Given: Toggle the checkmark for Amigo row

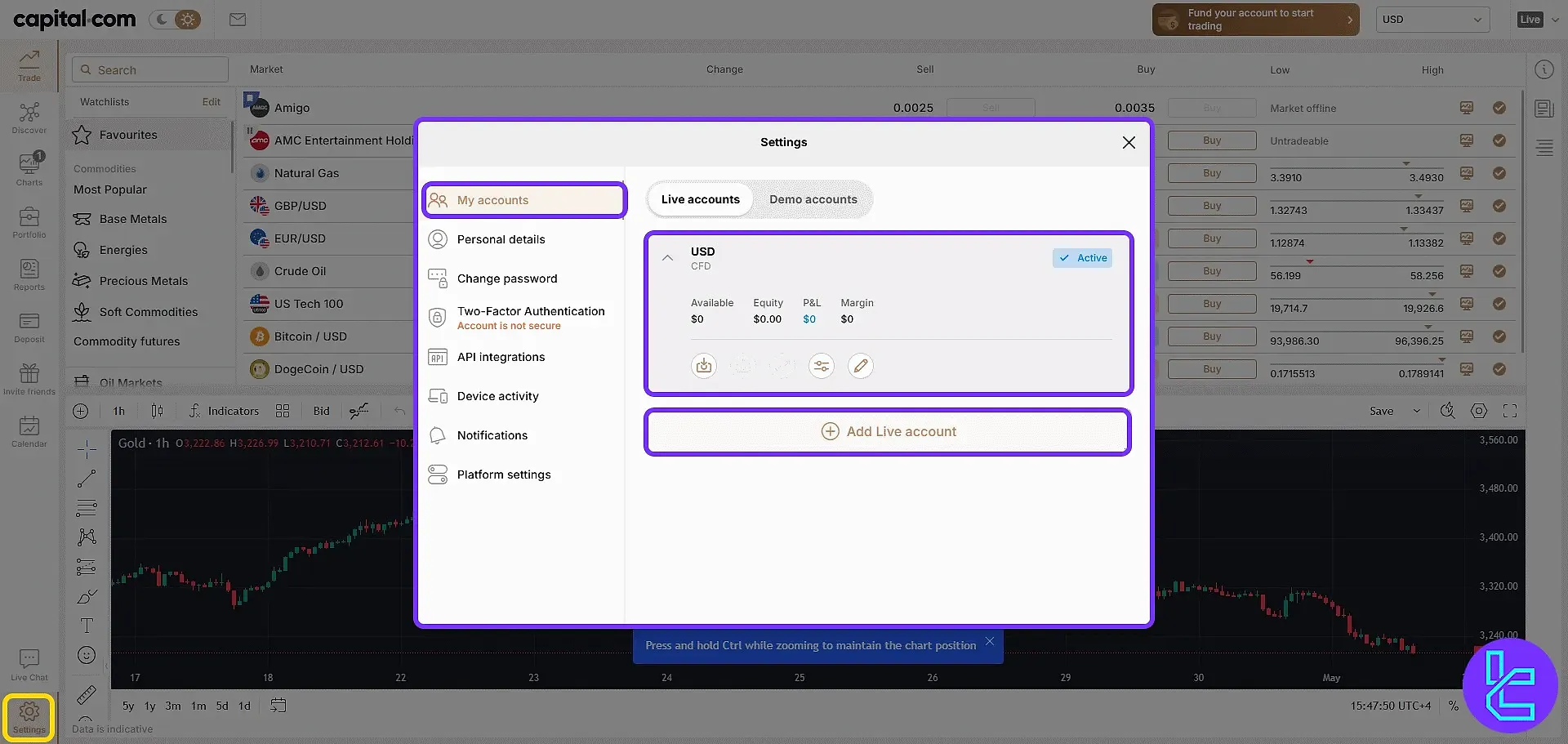Looking at the screenshot, I should pyautogui.click(x=1499, y=108).
